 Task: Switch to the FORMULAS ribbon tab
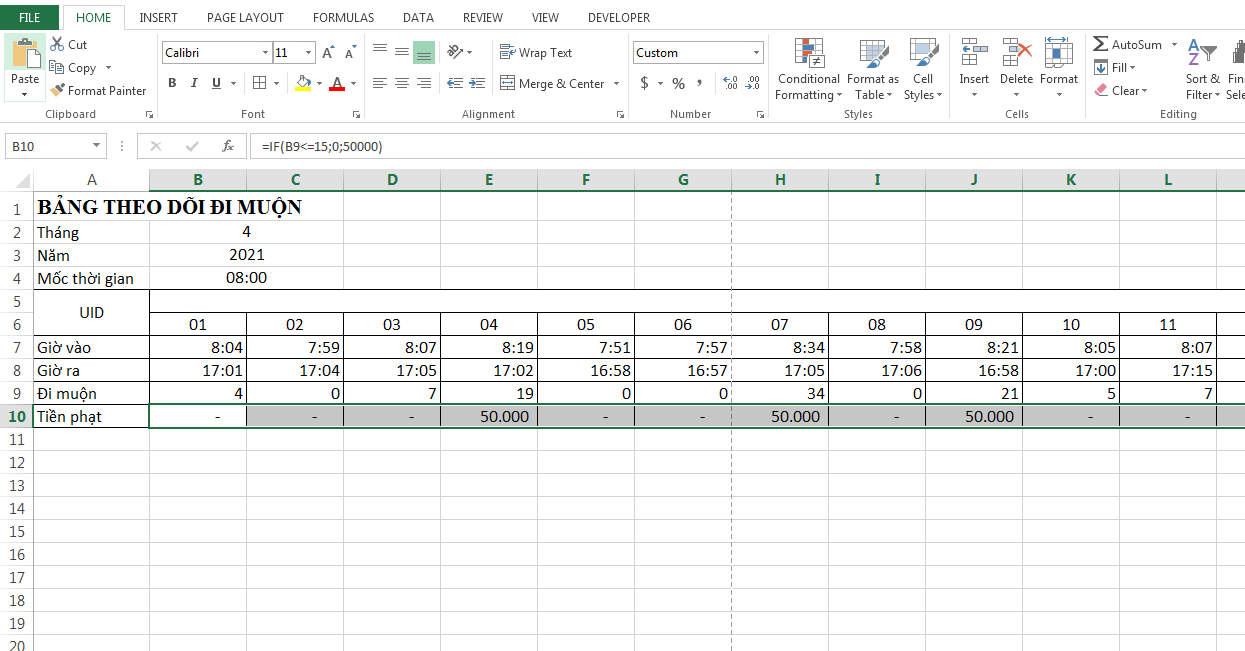point(343,17)
